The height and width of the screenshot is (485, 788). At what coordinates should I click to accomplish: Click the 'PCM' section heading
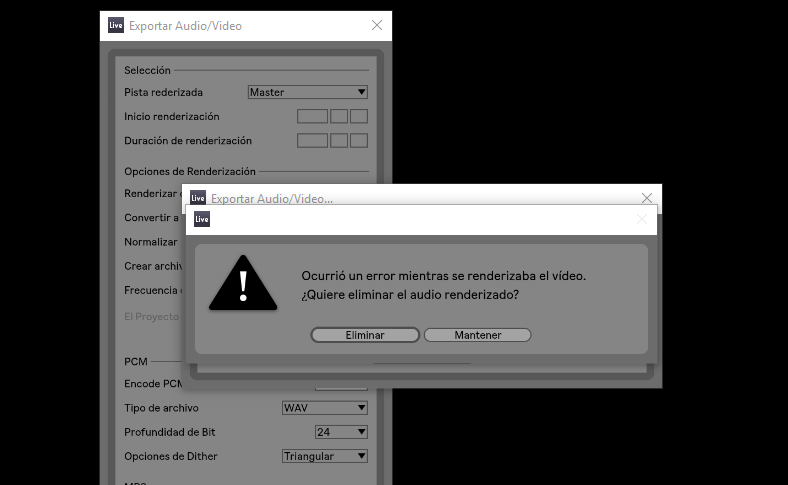pos(136,361)
